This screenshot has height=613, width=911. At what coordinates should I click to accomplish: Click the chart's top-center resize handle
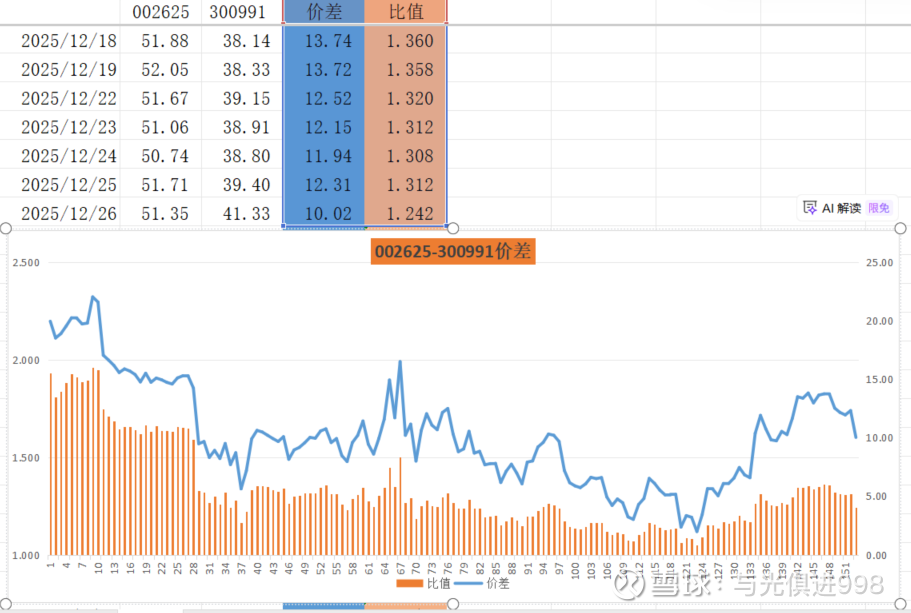pyautogui.click(x=453, y=228)
